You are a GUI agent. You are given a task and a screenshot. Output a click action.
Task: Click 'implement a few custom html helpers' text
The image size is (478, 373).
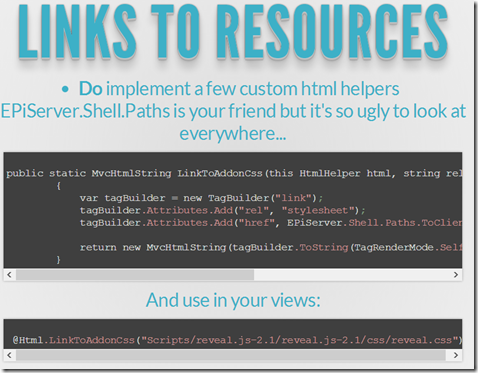pyautogui.click(x=253, y=89)
